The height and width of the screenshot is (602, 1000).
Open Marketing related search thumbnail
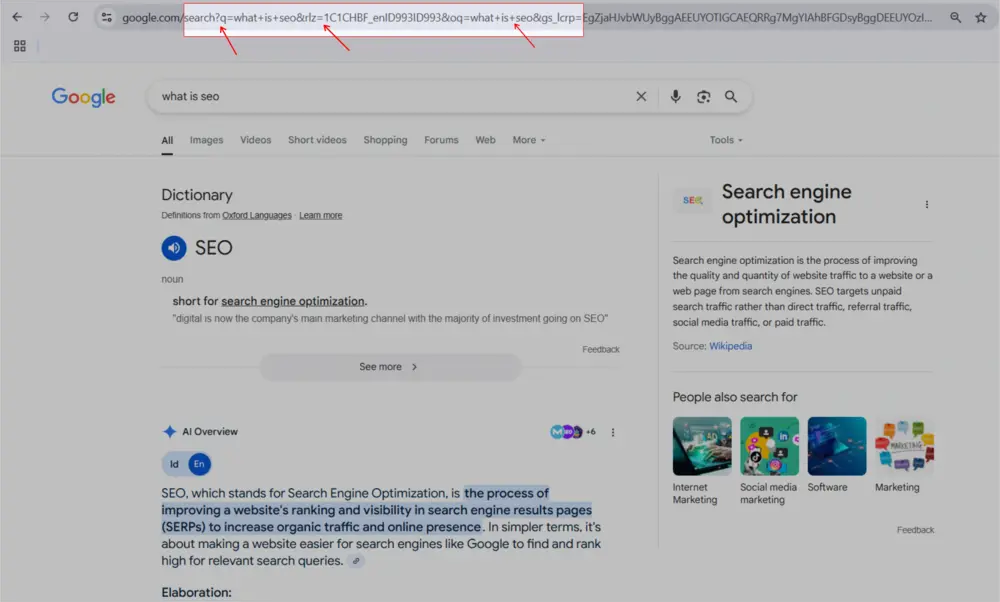(x=904, y=446)
